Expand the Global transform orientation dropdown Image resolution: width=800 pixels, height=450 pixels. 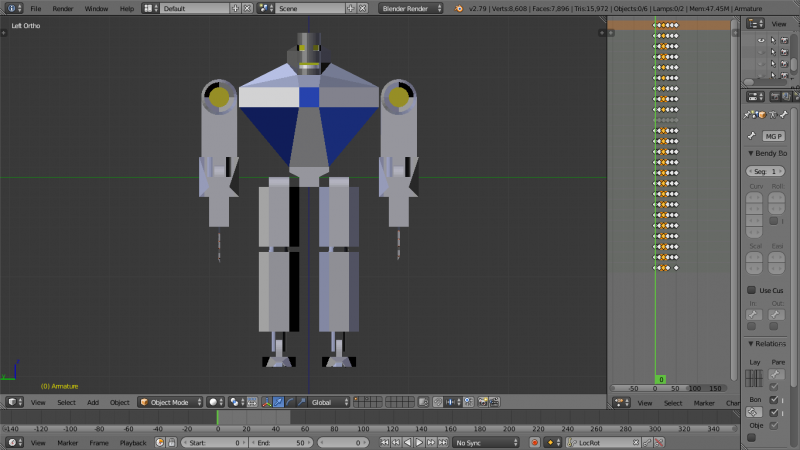coord(330,402)
